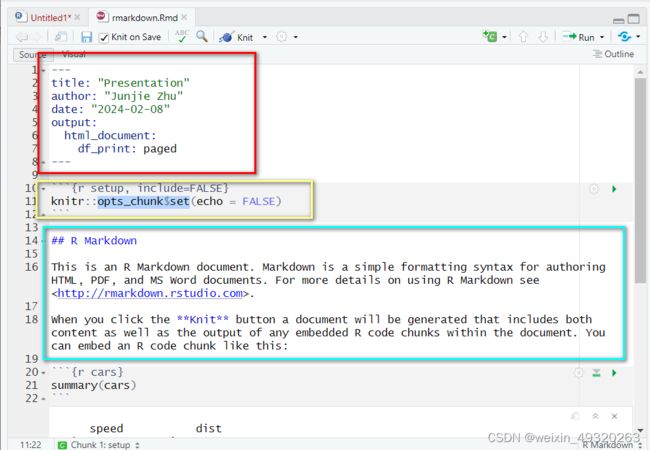650x450 pixels.
Task: Click cursor position 11:22 in status bar
Action: point(30,445)
